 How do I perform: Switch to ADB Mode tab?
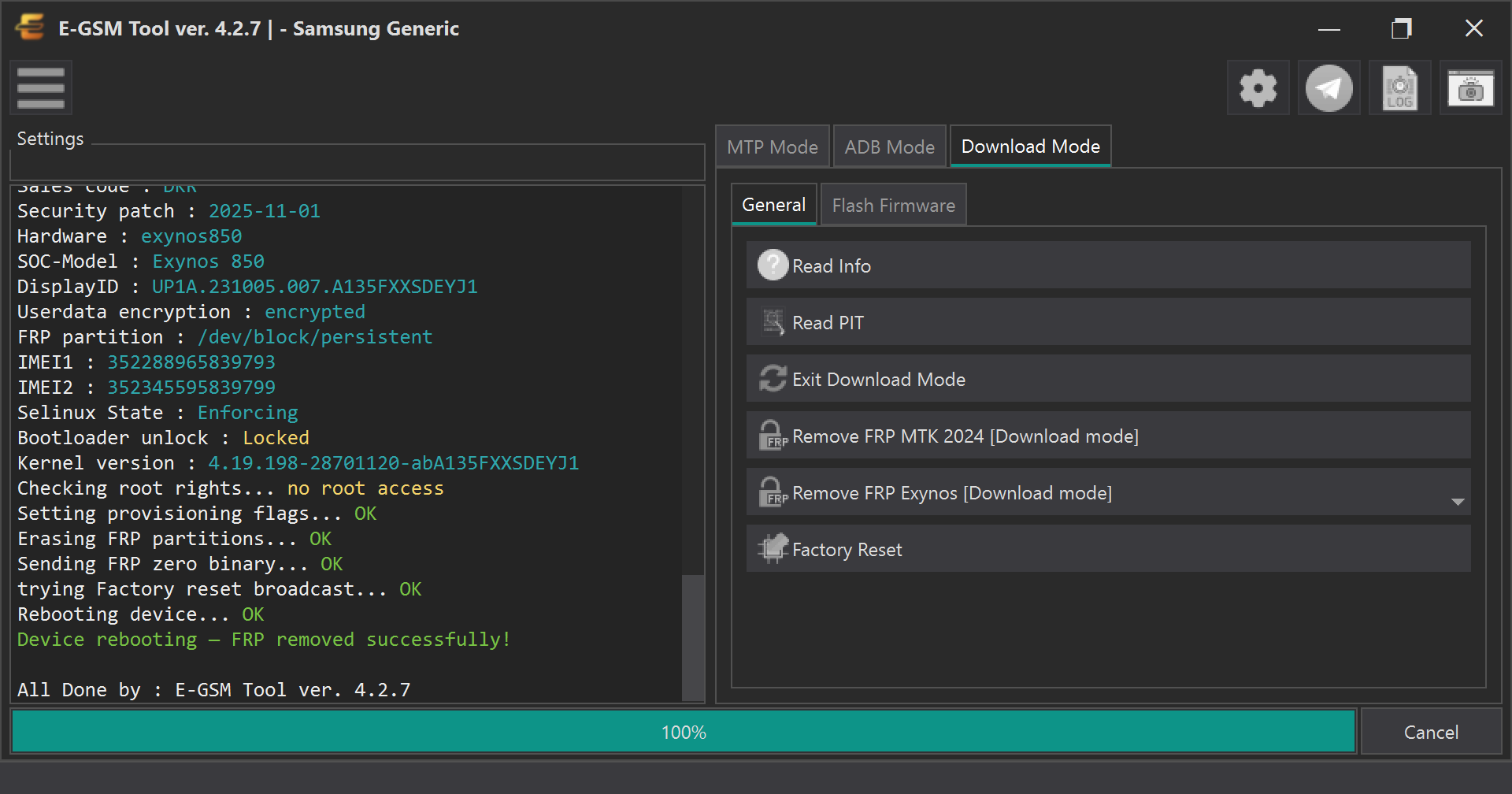pyautogui.click(x=890, y=147)
